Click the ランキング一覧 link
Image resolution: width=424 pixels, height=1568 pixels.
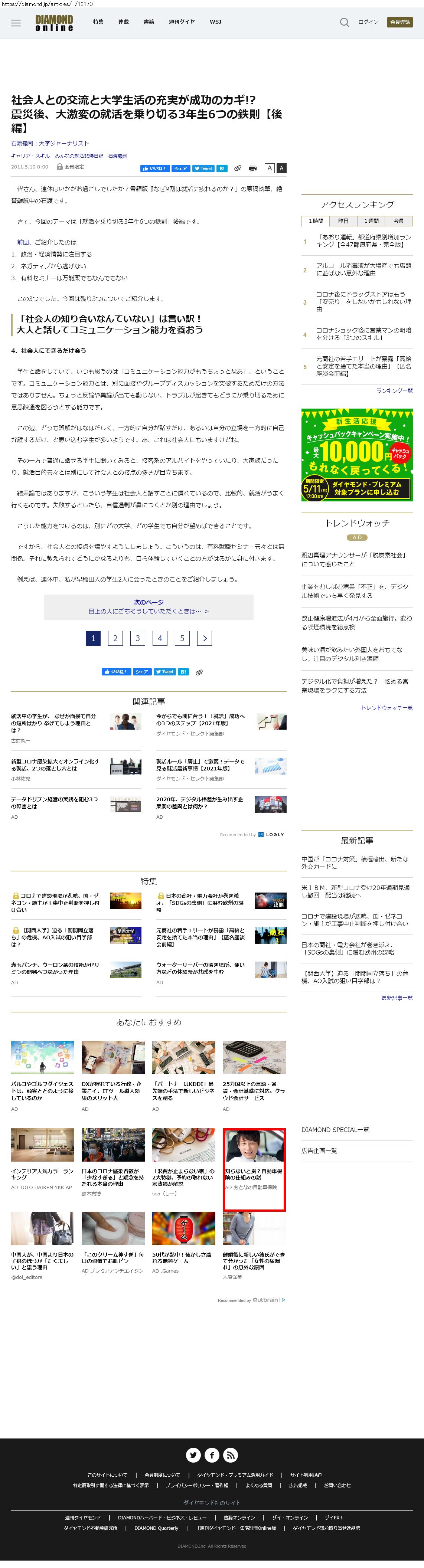pyautogui.click(x=394, y=390)
